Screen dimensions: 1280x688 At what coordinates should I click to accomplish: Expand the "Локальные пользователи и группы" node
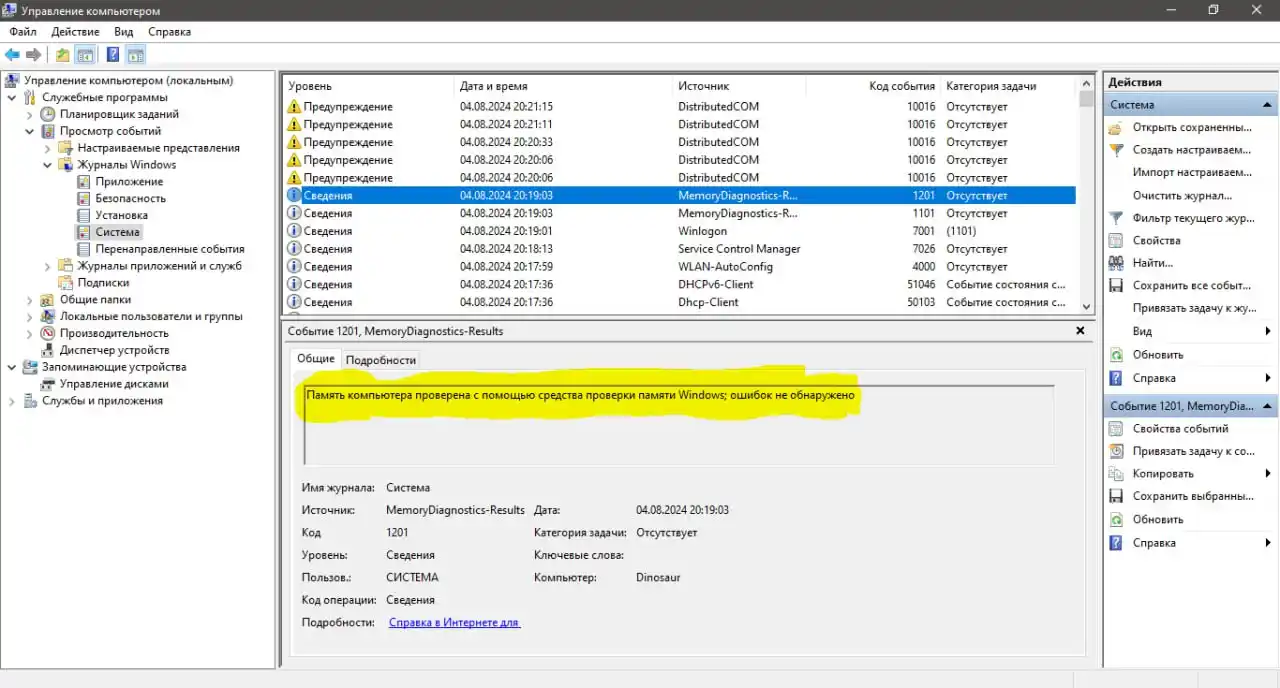point(31,317)
